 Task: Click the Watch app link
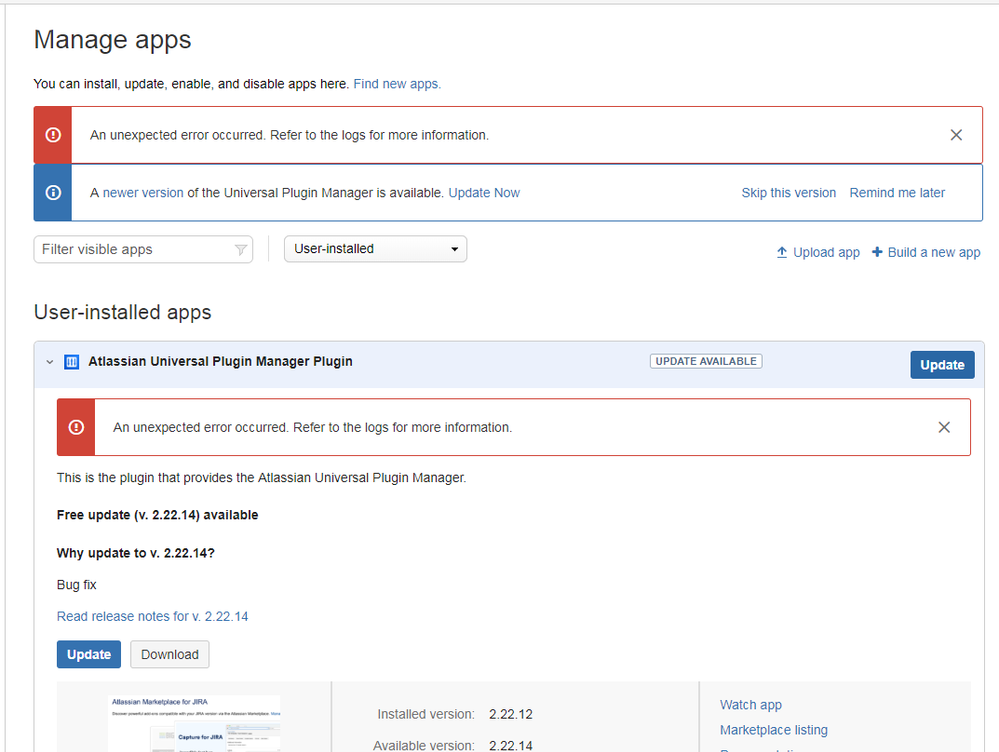coord(751,705)
